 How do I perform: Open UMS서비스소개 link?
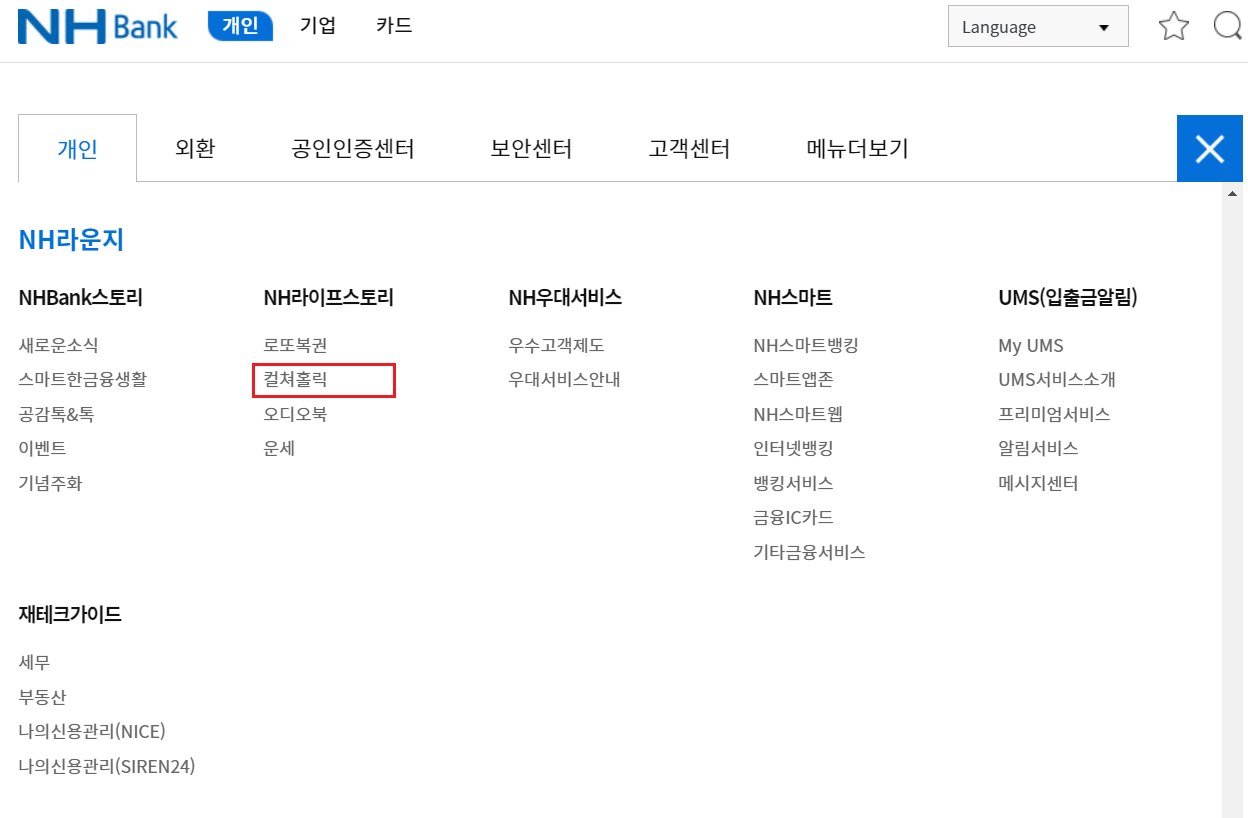coord(1057,379)
